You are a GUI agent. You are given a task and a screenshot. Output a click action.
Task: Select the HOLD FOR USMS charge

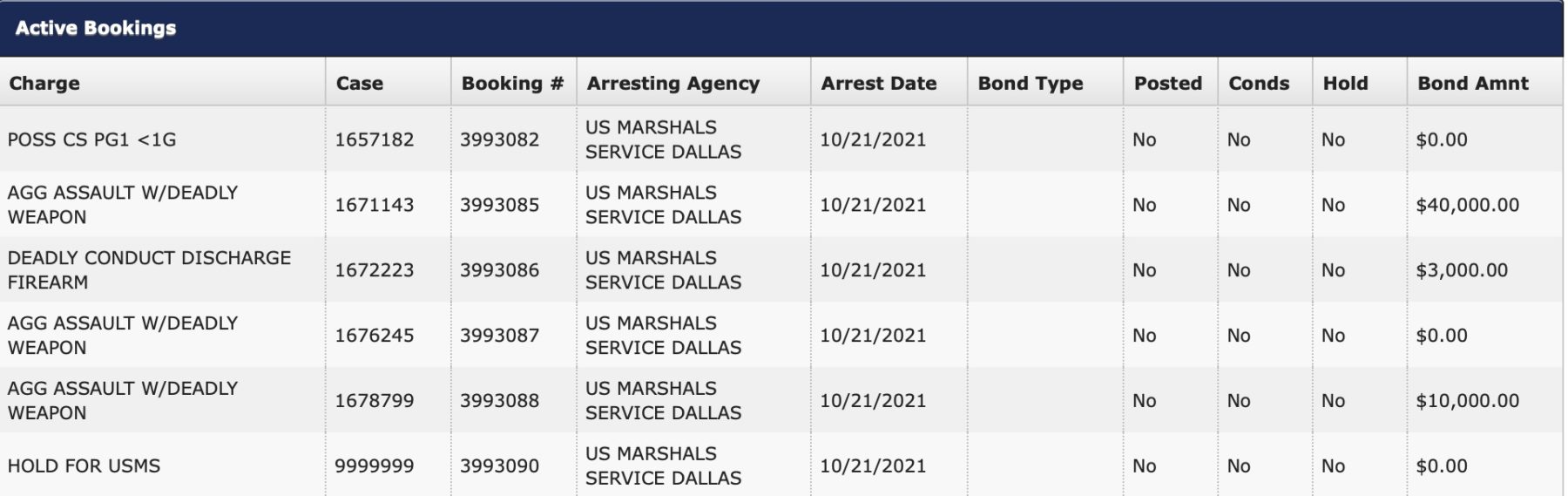[84, 466]
